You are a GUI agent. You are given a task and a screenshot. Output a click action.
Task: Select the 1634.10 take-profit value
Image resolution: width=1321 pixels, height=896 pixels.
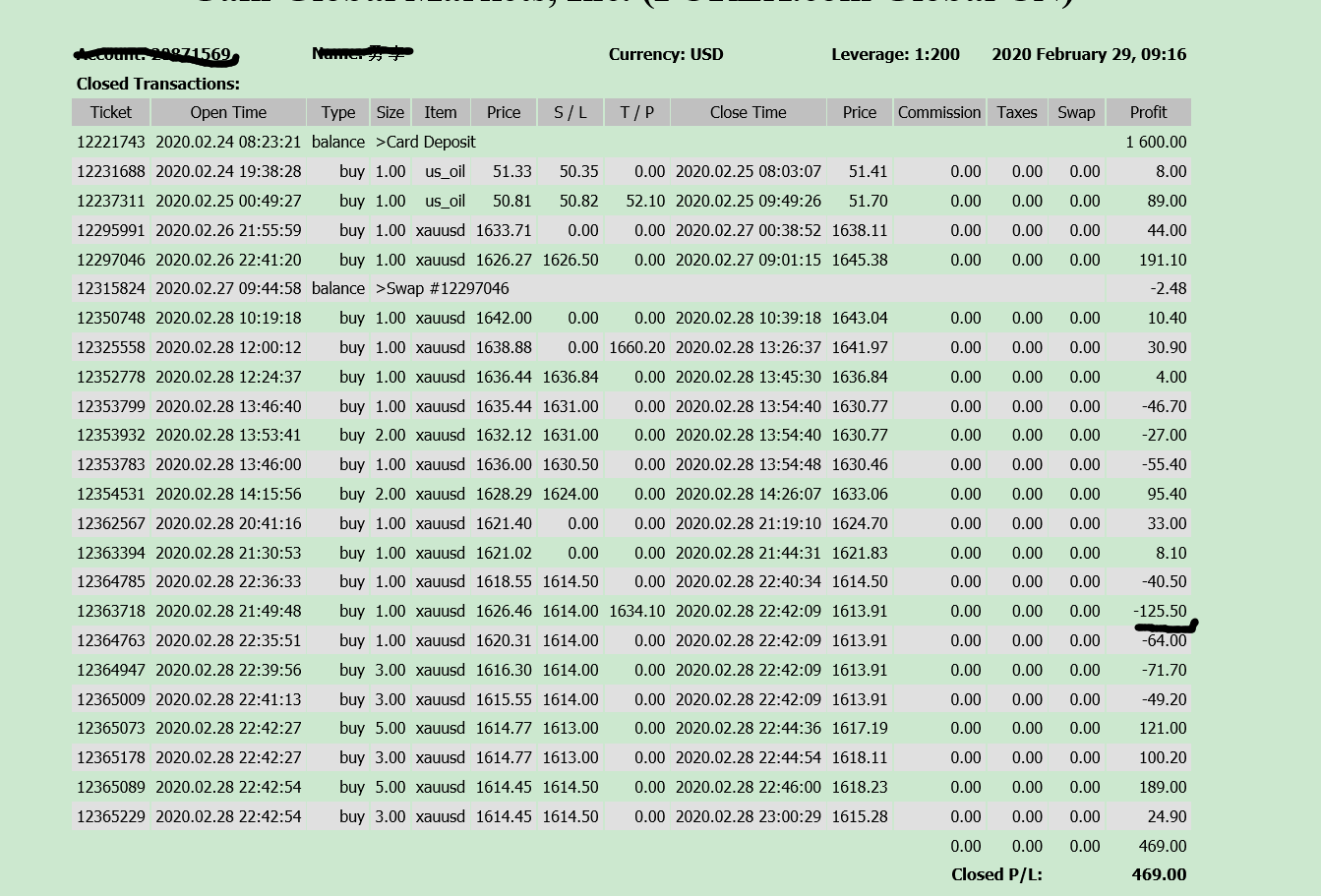637,611
